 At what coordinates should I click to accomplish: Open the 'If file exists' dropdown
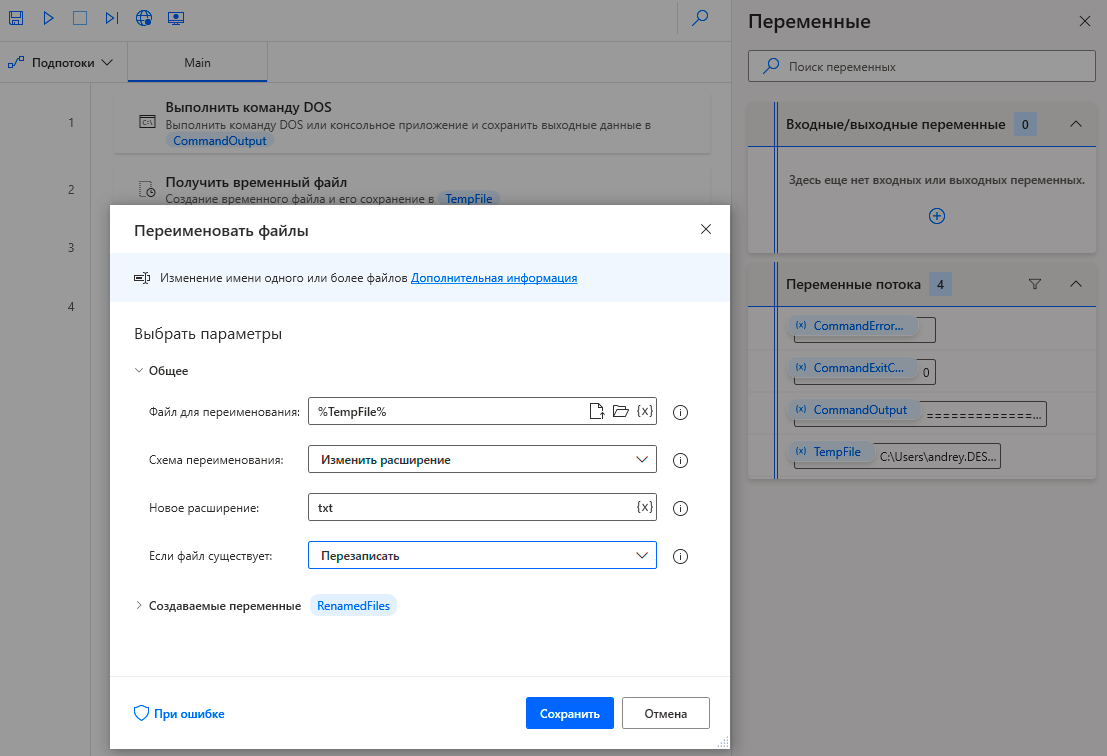click(482, 555)
